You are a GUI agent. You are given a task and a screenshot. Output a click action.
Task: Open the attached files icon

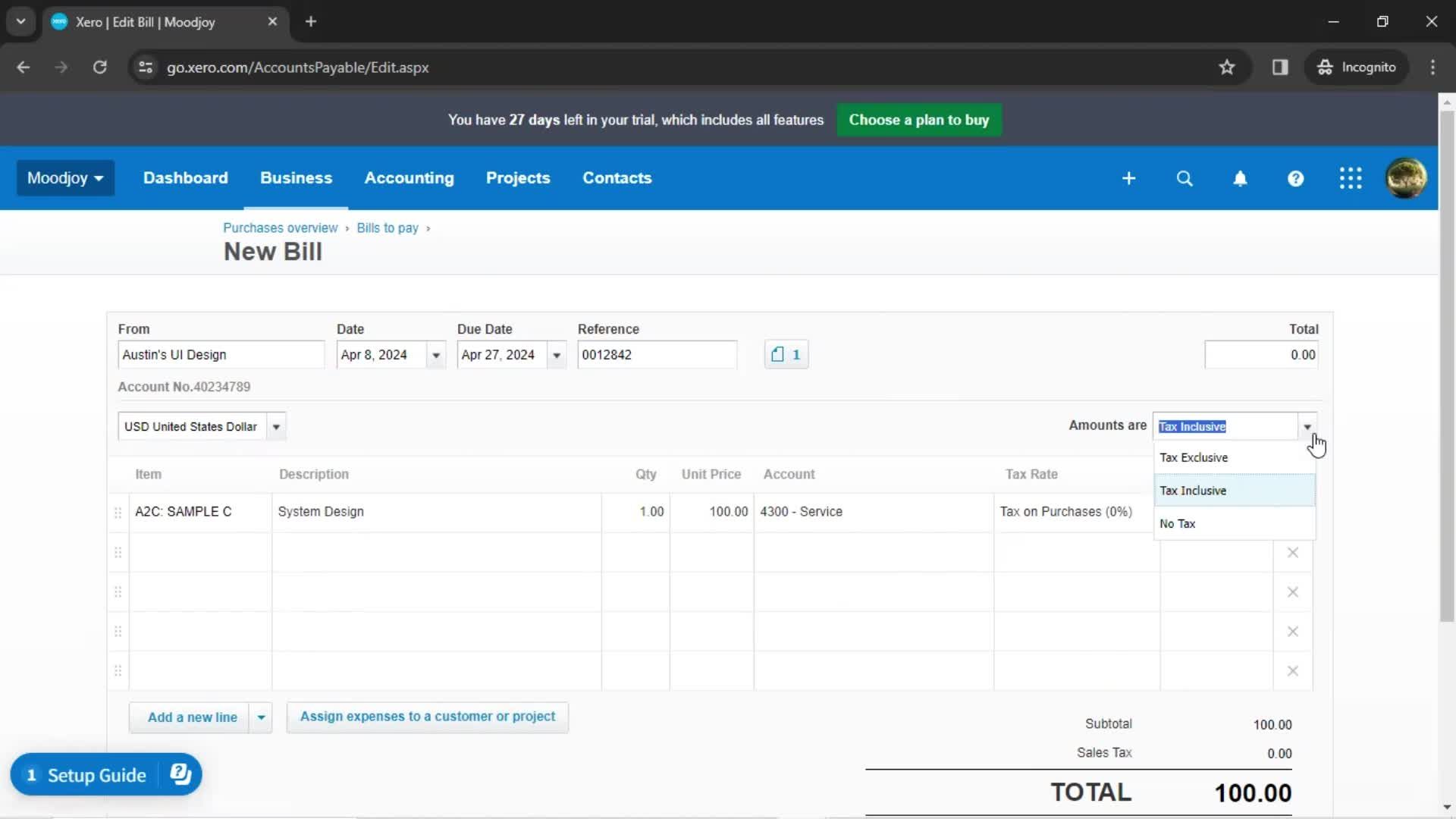pos(786,354)
